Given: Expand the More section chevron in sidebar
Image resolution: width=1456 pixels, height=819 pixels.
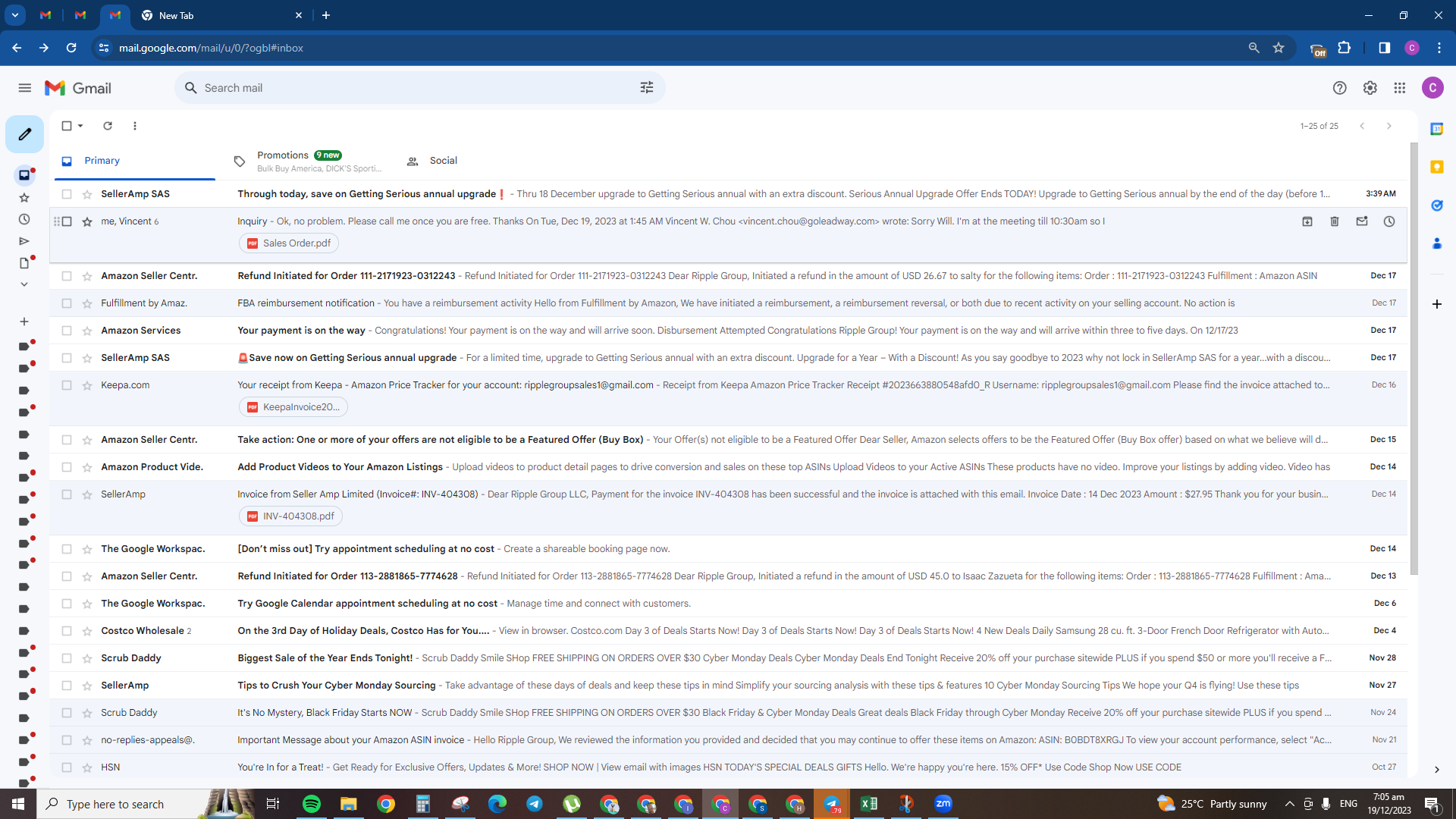Looking at the screenshot, I should pos(24,284).
